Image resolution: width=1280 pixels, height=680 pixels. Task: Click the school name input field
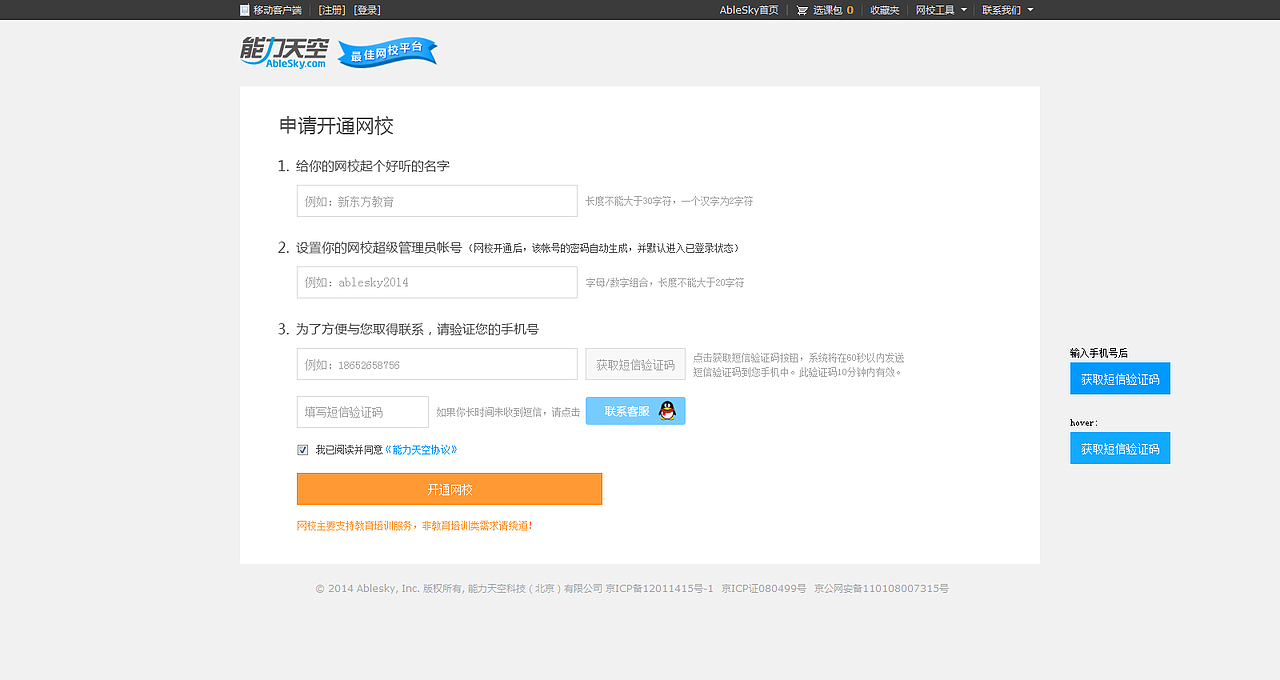click(437, 200)
